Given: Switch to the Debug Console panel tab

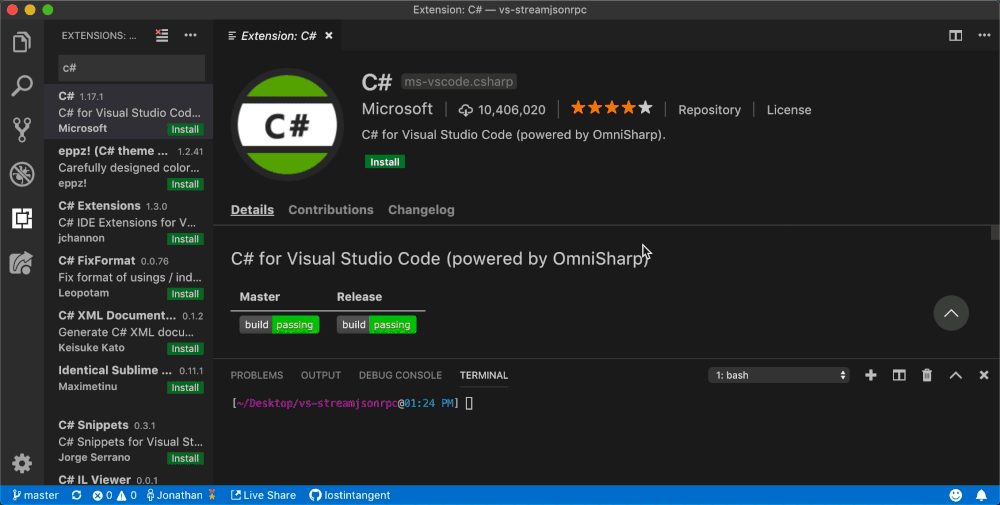Looking at the screenshot, I should 400,375.
